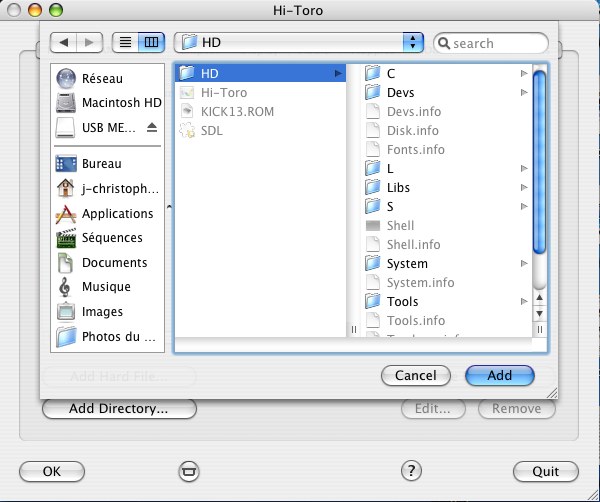Click the dialog resize corner grip
The image size is (600, 502).
coord(552,393)
